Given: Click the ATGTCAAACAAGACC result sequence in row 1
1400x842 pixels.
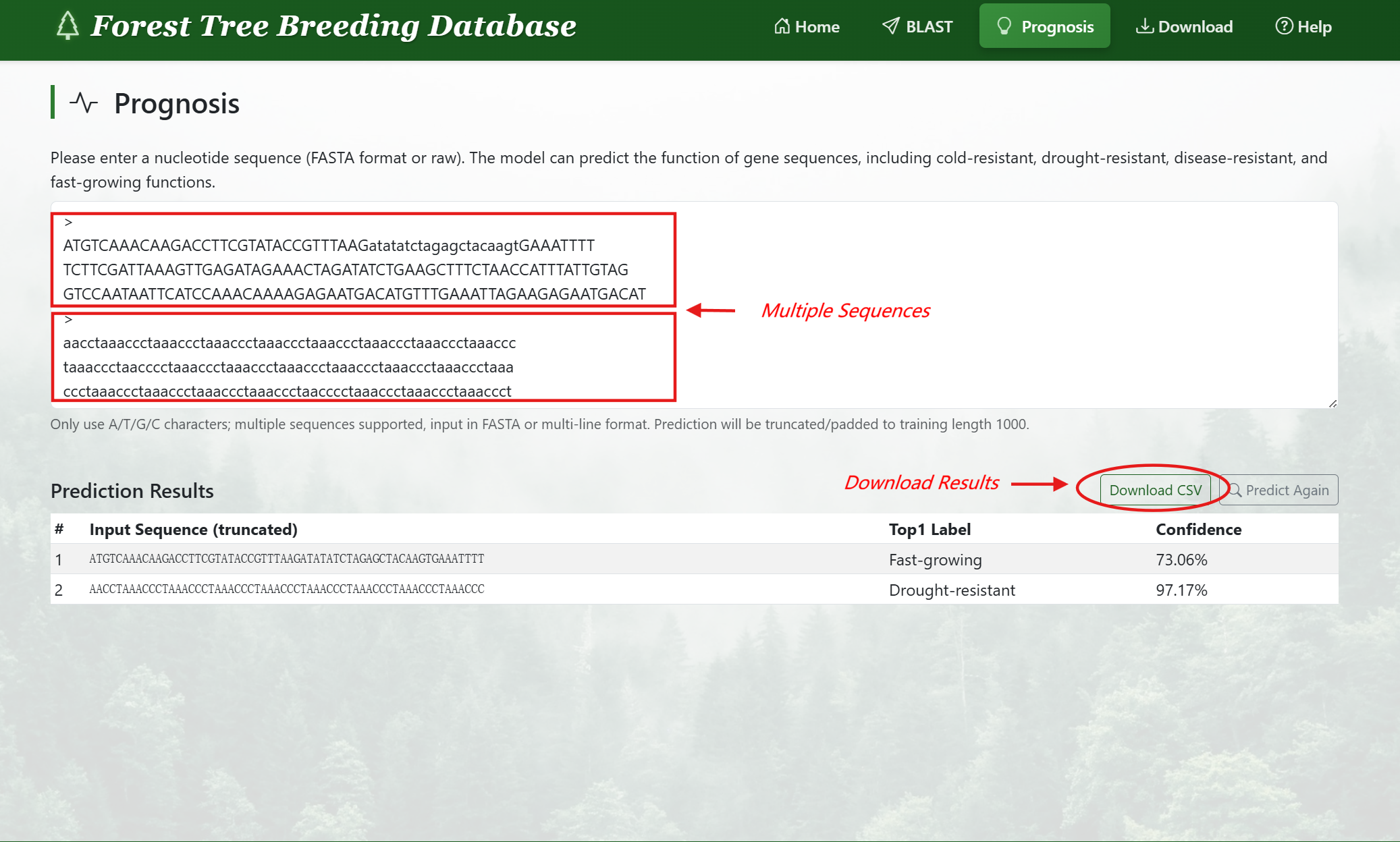Looking at the screenshot, I should (287, 559).
